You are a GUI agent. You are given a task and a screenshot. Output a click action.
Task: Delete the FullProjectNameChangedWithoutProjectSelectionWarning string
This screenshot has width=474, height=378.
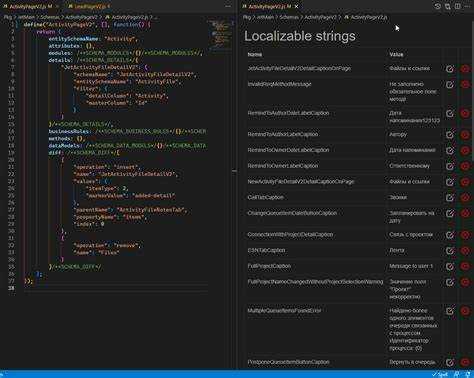(x=465, y=283)
